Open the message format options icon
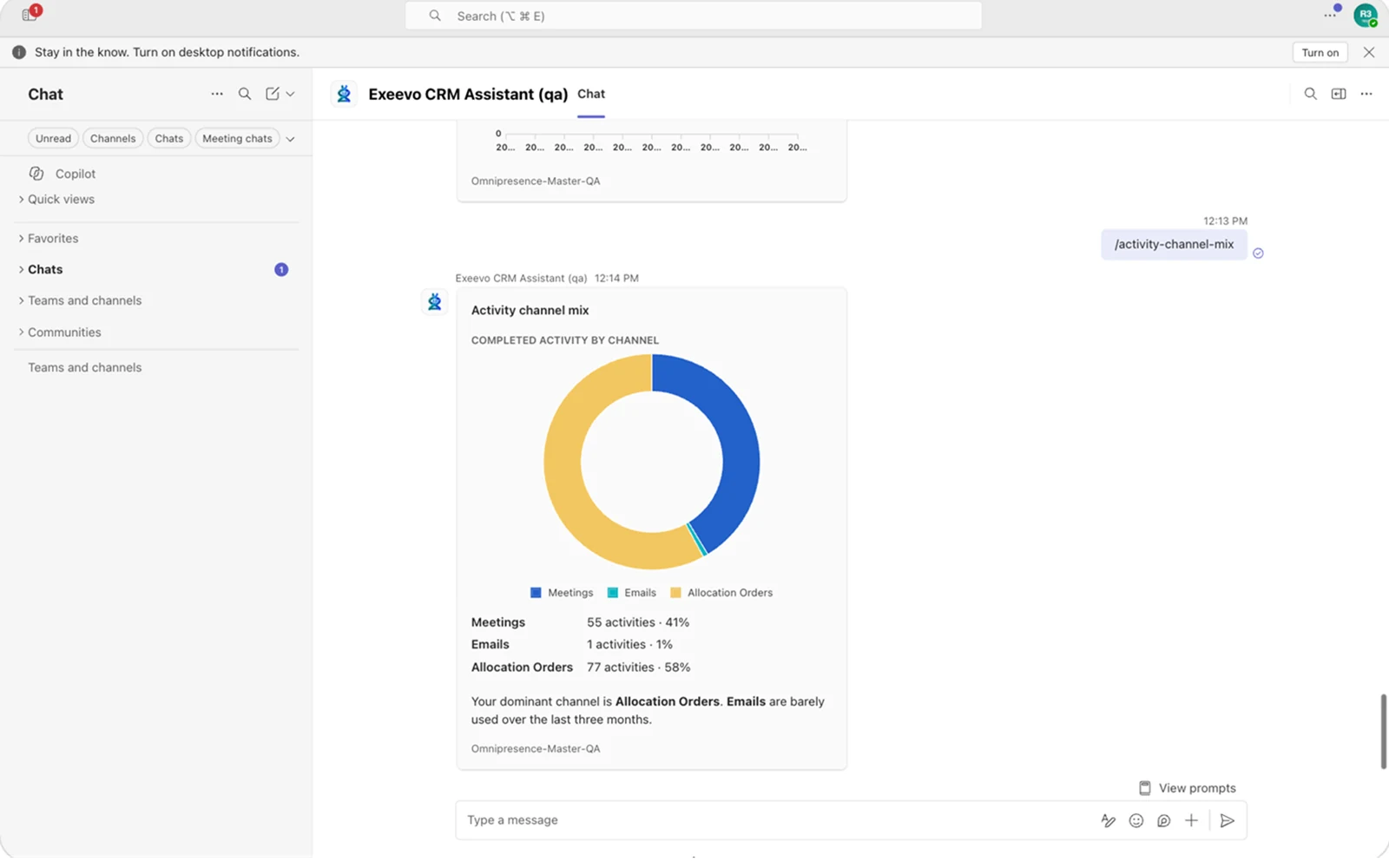Viewport: 1389px width, 868px height. tap(1109, 820)
